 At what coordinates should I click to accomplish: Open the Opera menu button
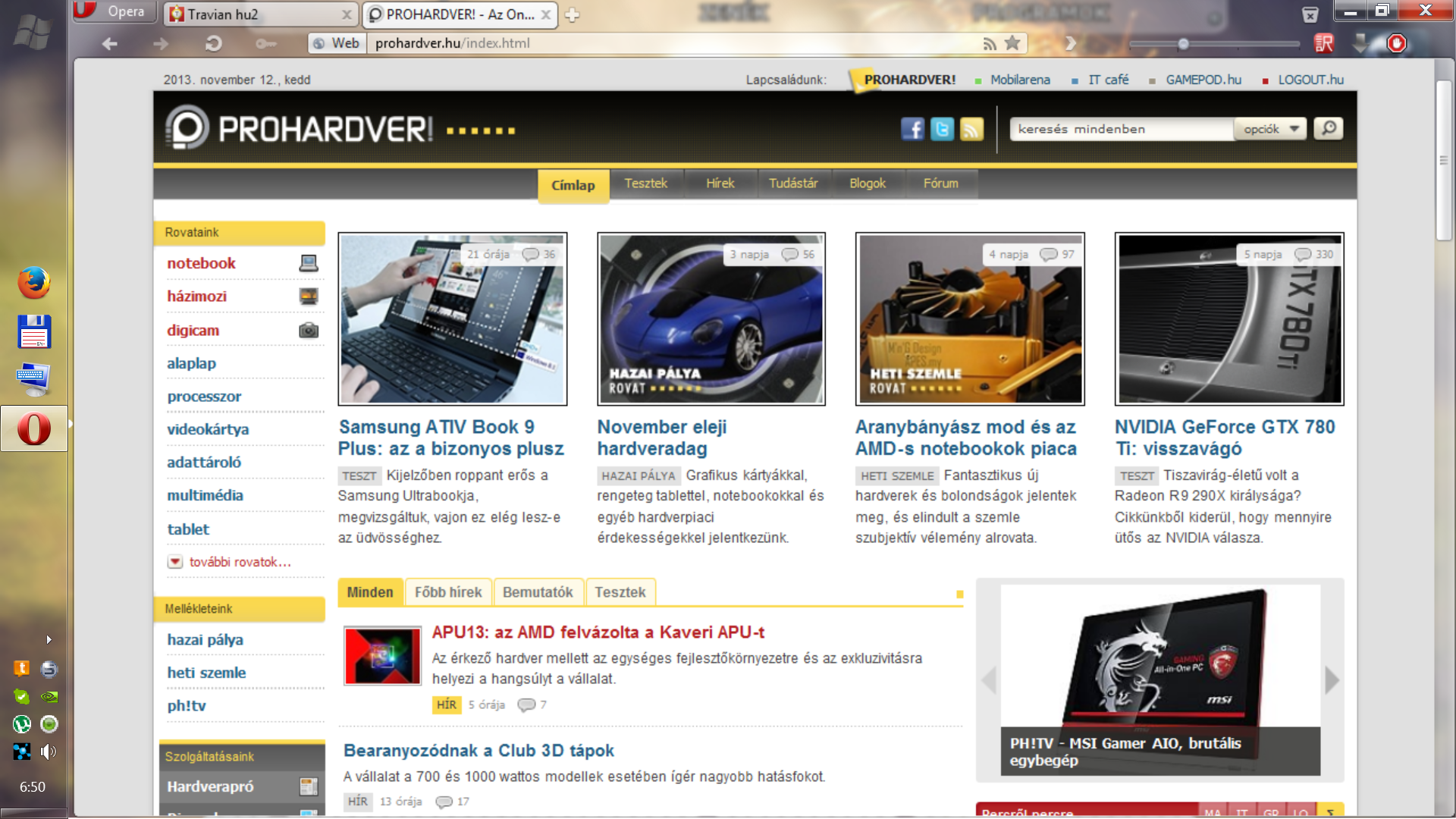click(x=115, y=12)
